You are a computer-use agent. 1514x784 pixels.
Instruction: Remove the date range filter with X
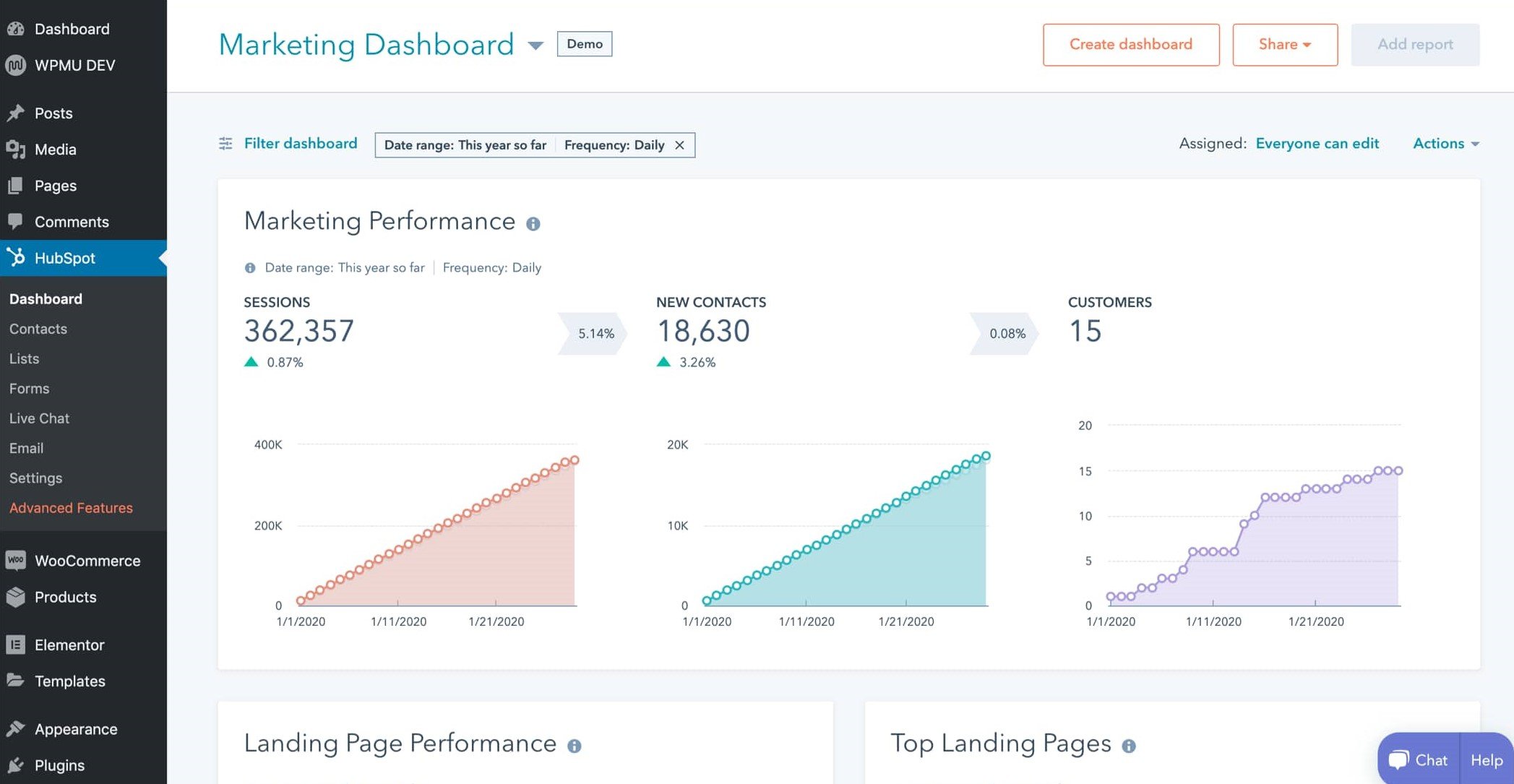679,145
